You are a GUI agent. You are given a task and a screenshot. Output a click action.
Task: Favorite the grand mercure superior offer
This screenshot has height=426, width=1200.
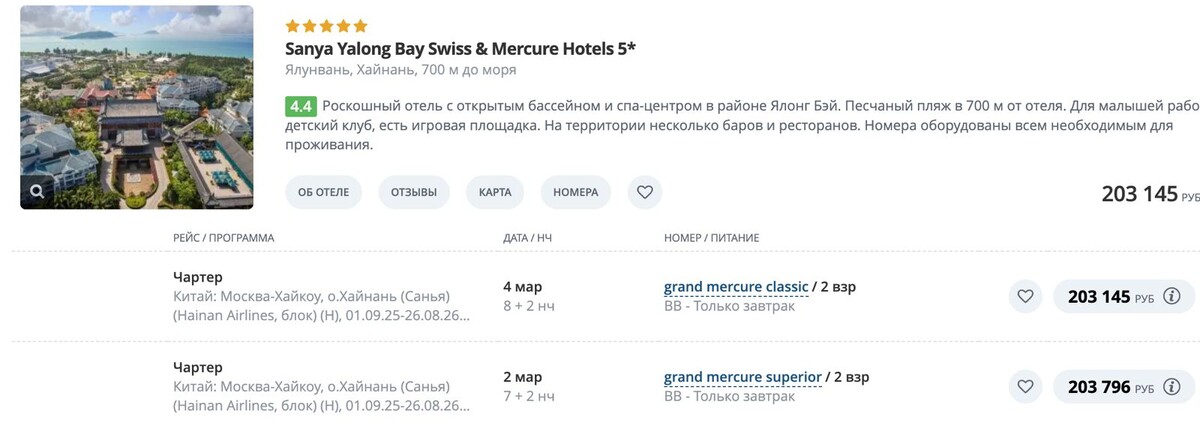[x=1025, y=386]
